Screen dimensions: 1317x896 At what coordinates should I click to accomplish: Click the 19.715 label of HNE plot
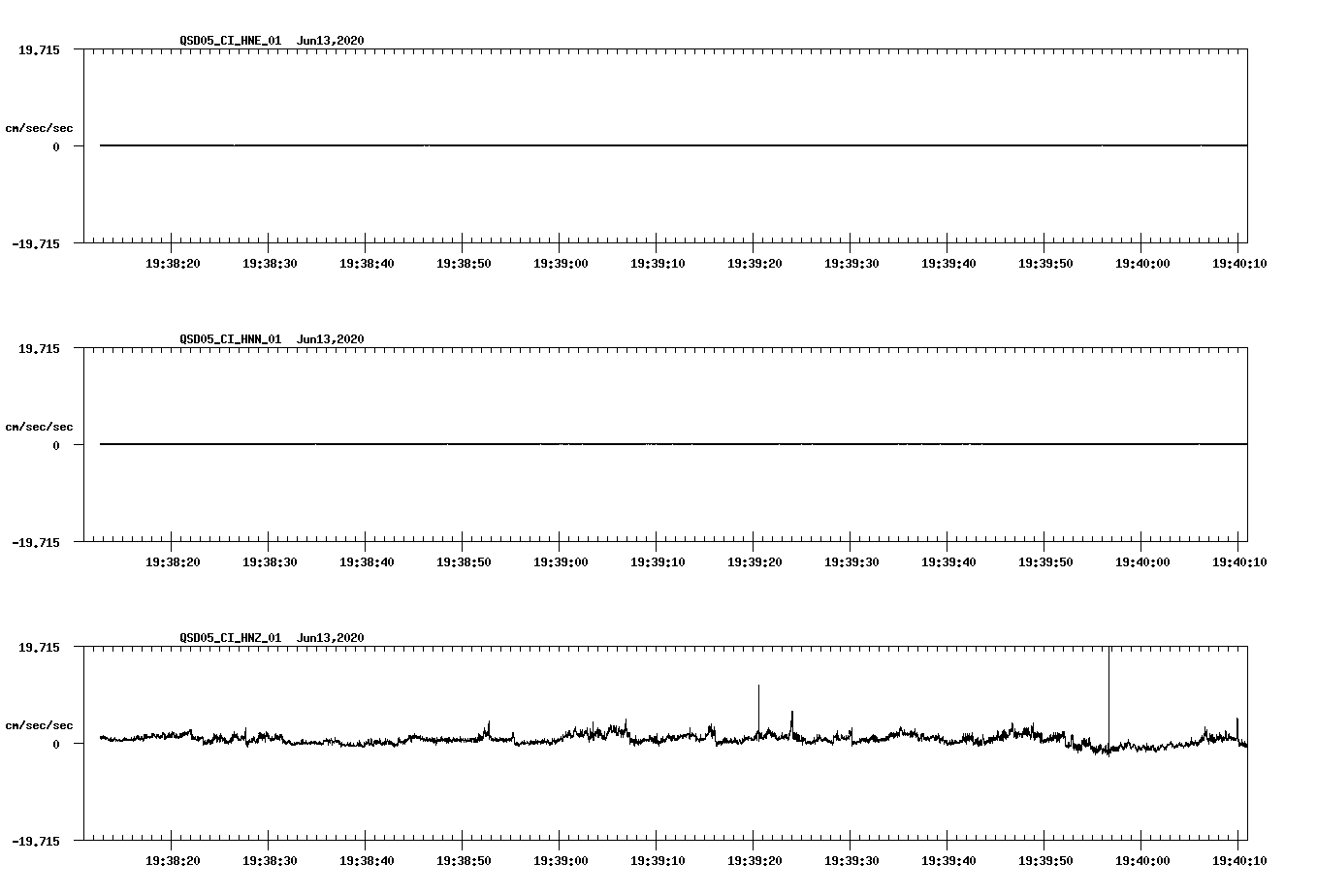pyautogui.click(x=39, y=49)
